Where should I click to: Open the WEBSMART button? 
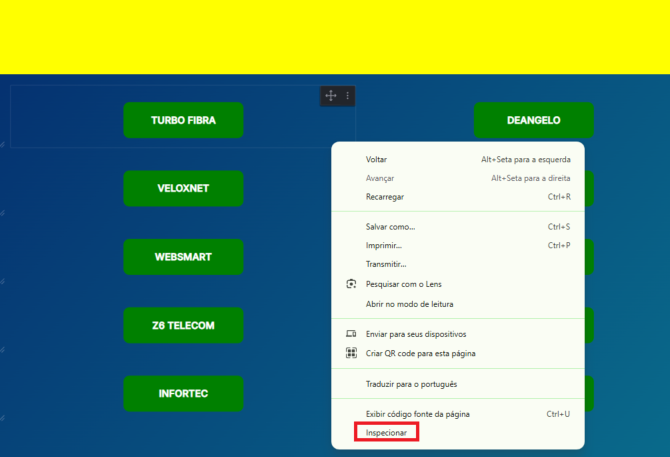(x=183, y=257)
